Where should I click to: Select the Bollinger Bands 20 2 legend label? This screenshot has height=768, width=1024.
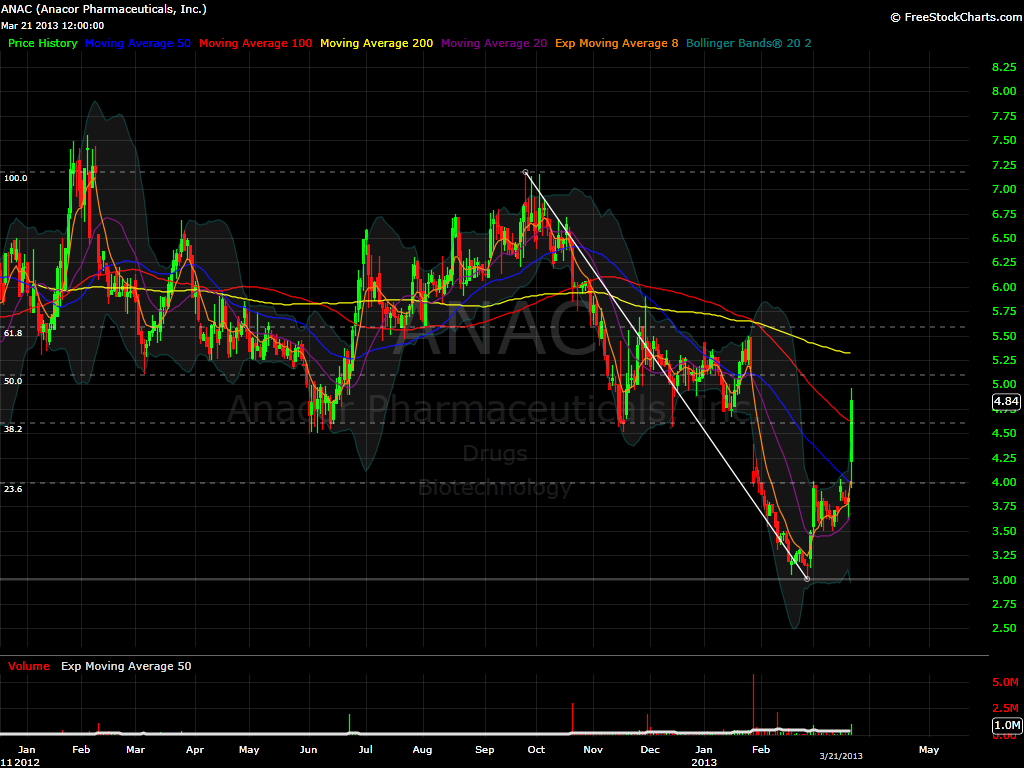pos(748,43)
